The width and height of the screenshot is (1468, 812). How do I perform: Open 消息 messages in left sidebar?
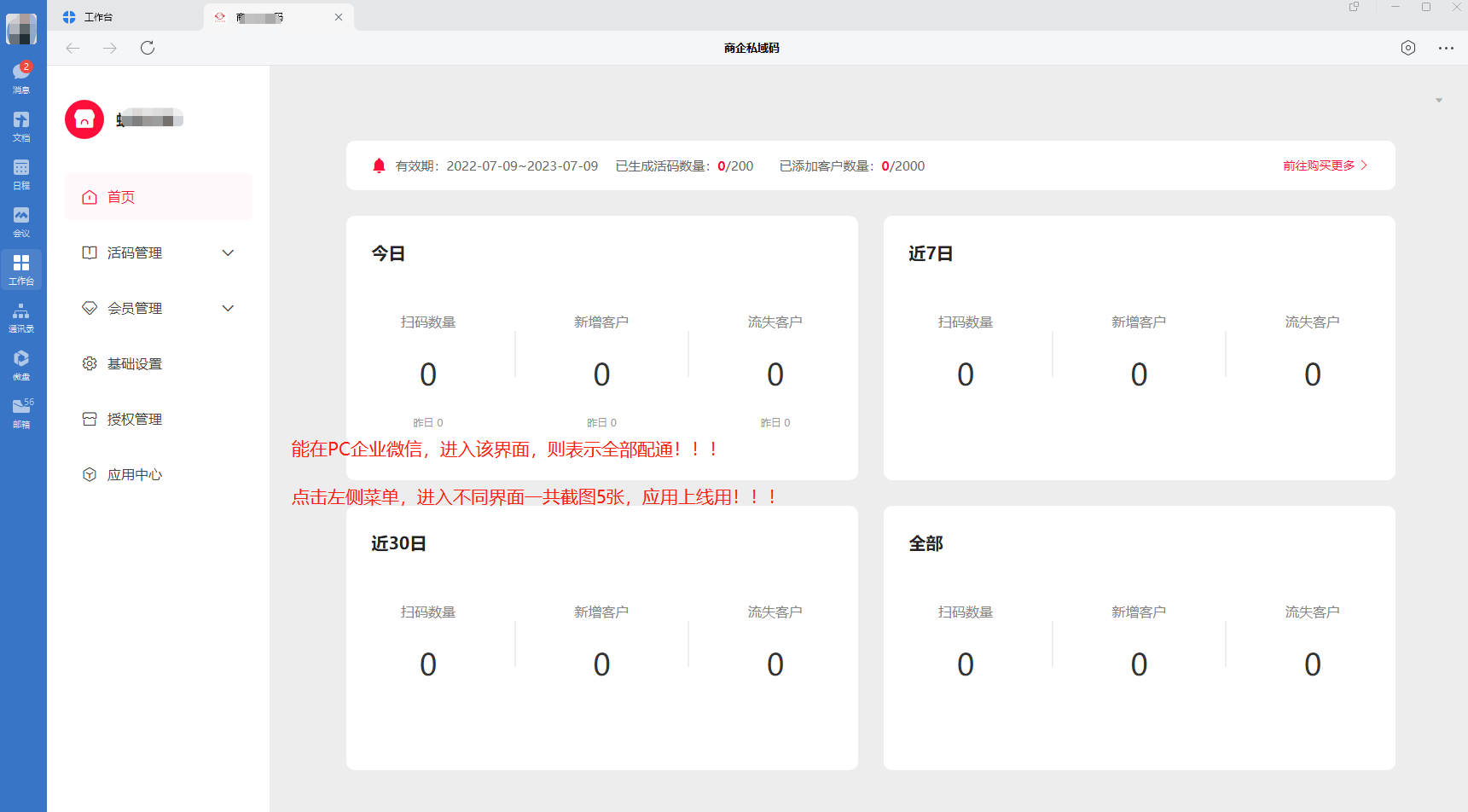pos(21,77)
